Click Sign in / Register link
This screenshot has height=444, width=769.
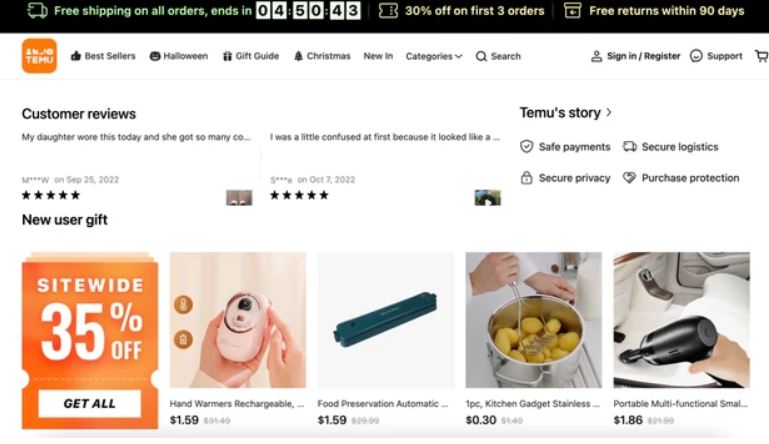tap(635, 57)
